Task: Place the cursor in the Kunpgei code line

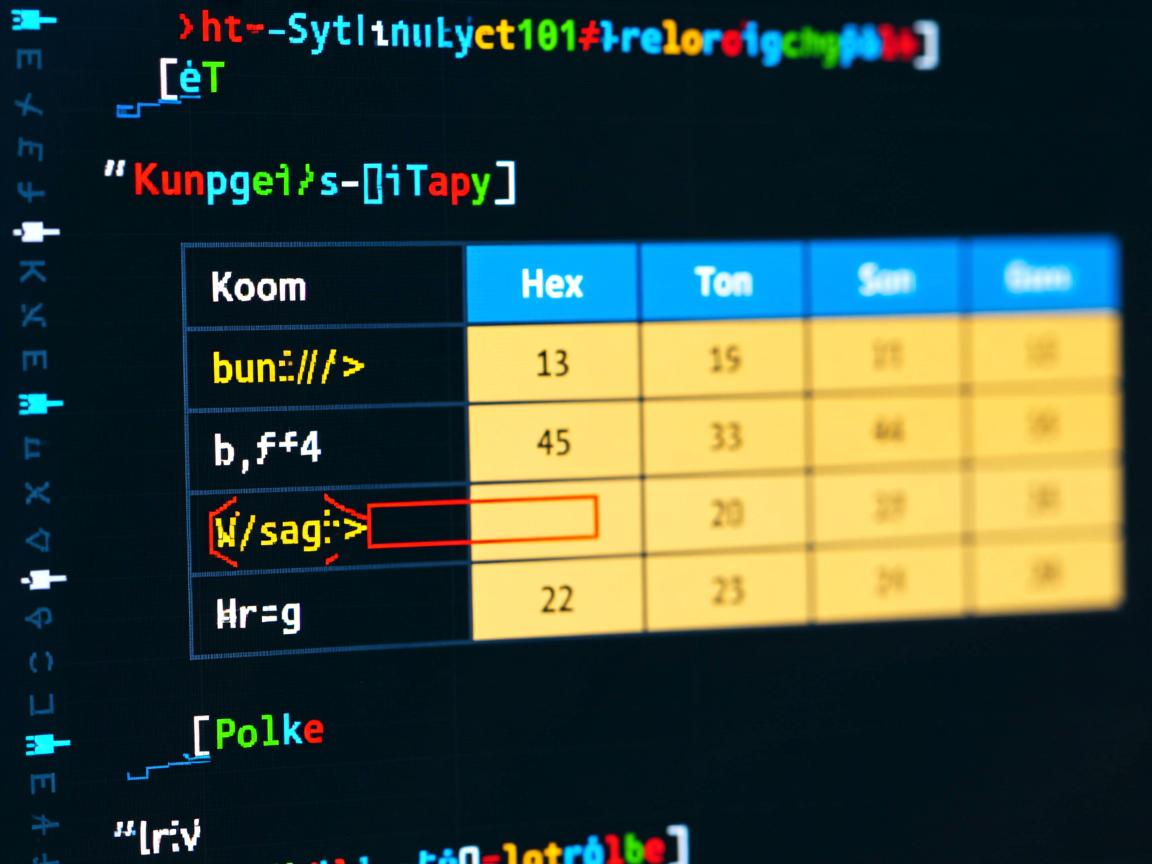Action: (x=312, y=183)
